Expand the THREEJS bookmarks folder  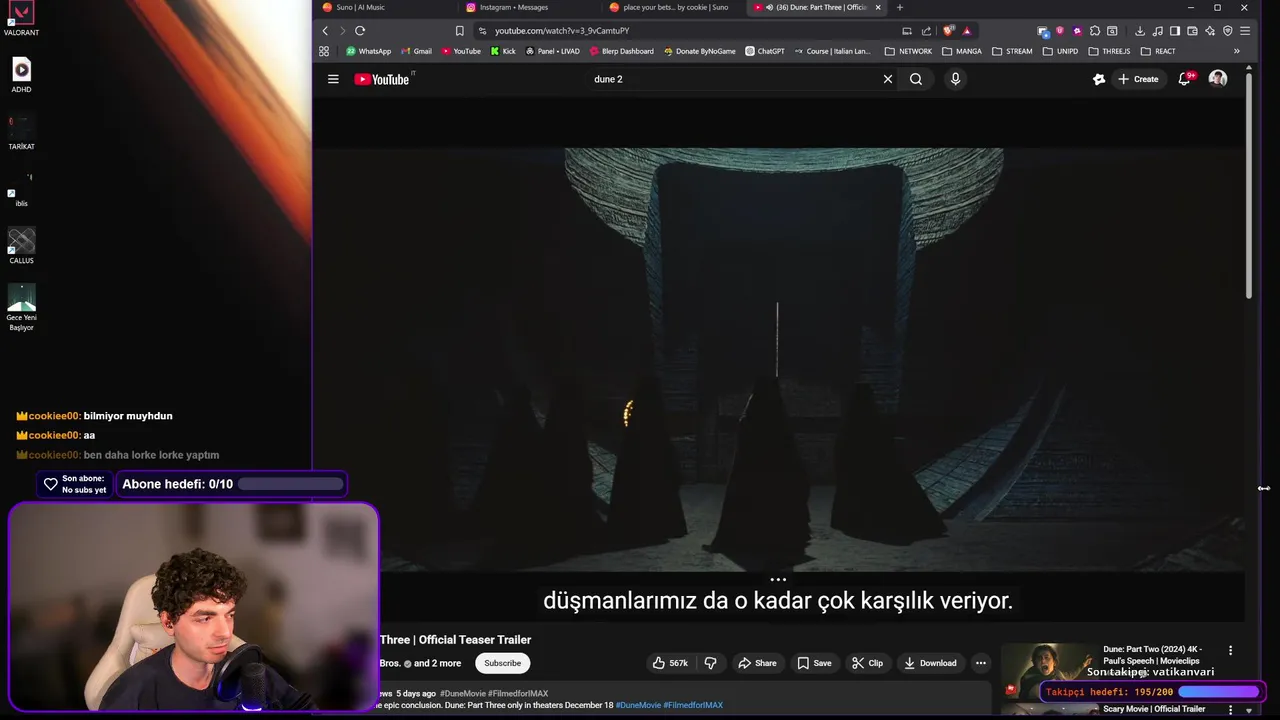pyautogui.click(x=1109, y=51)
